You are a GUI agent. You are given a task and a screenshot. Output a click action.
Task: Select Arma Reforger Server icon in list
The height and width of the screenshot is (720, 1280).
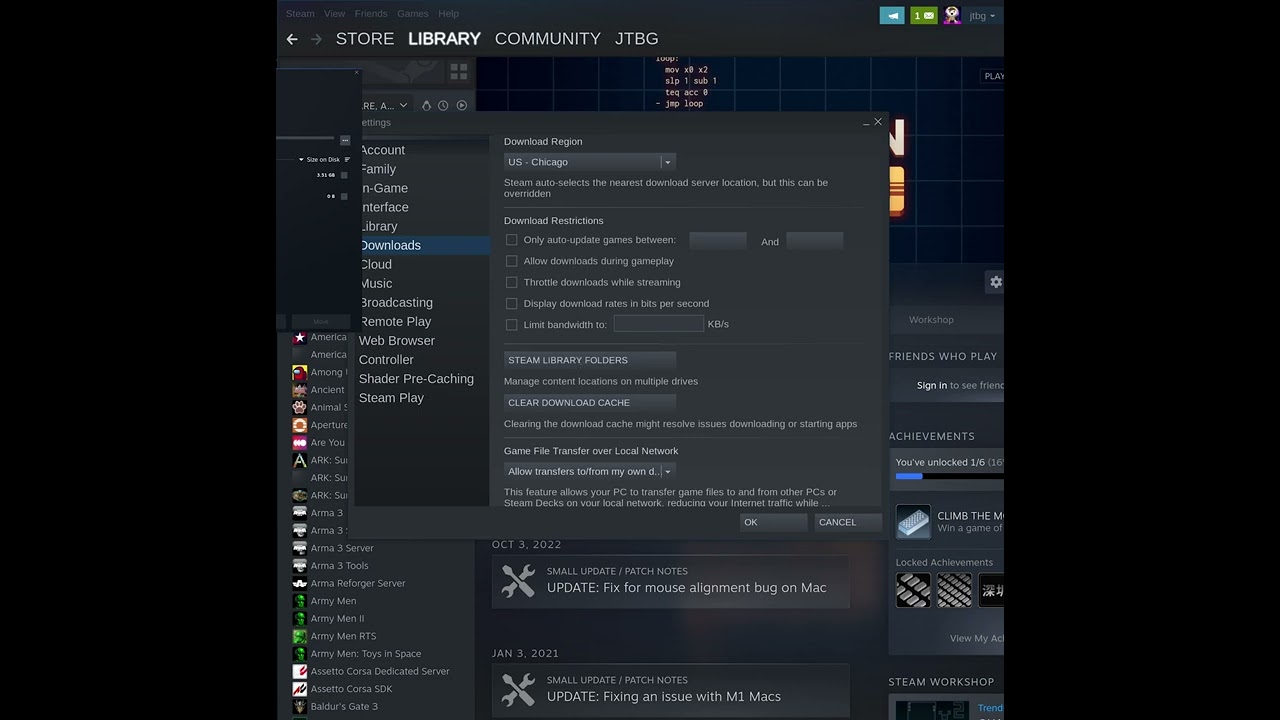pos(299,583)
